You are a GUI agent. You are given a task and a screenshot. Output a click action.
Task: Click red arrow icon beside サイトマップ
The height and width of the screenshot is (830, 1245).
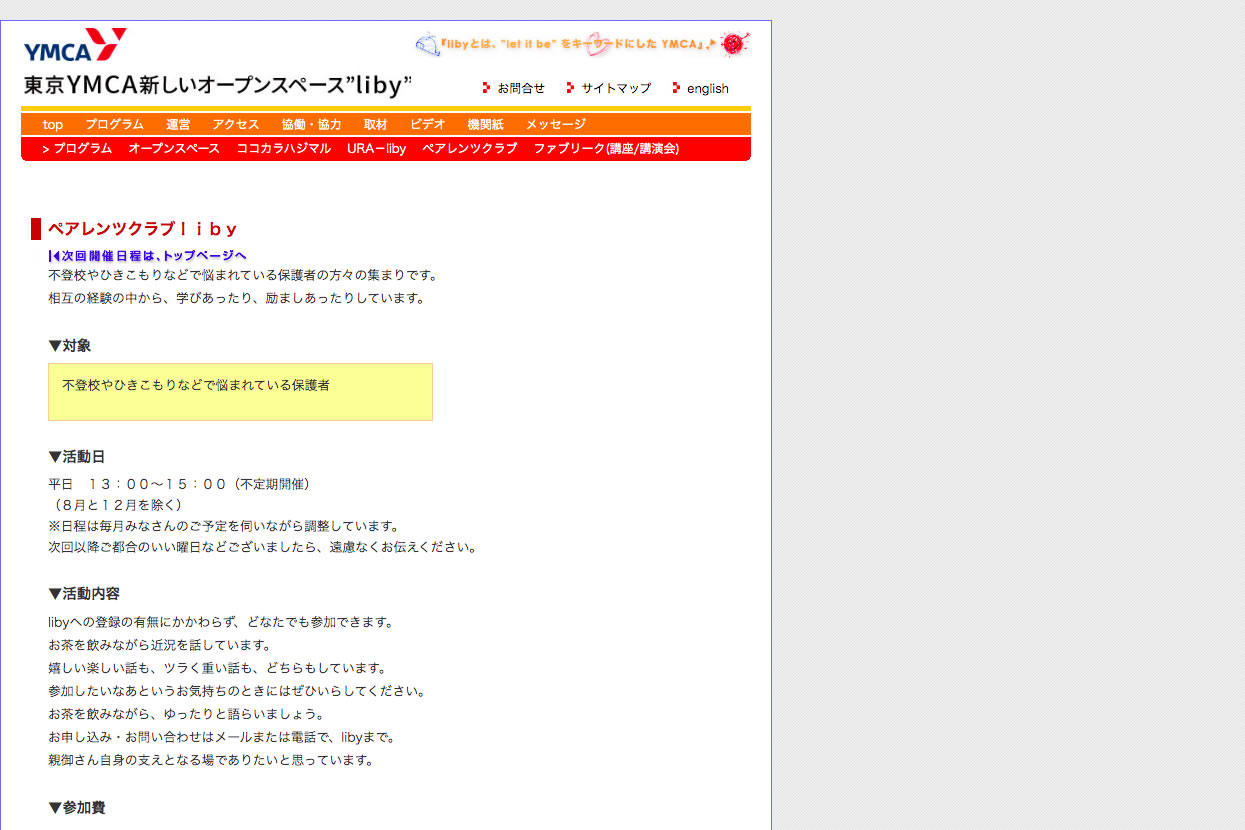click(571, 88)
